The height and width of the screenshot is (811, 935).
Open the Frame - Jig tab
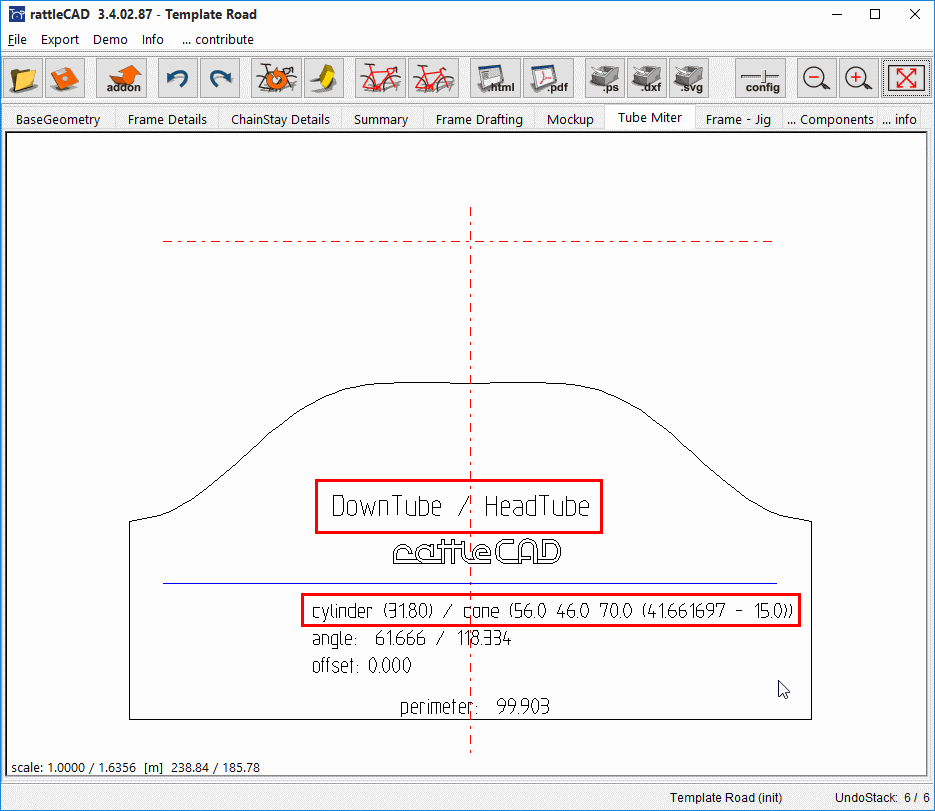click(738, 119)
